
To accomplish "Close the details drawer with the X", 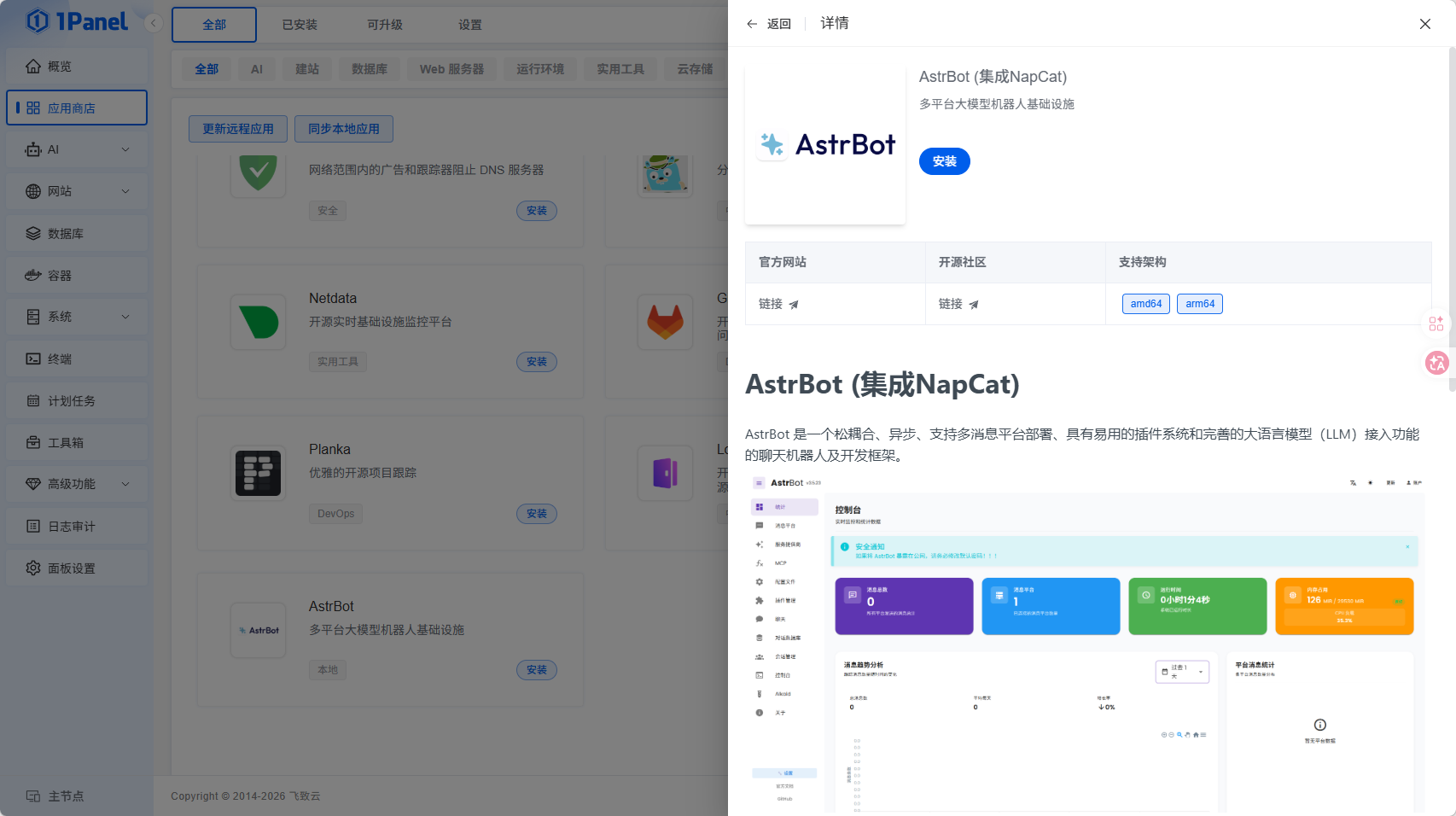I will coord(1425,24).
